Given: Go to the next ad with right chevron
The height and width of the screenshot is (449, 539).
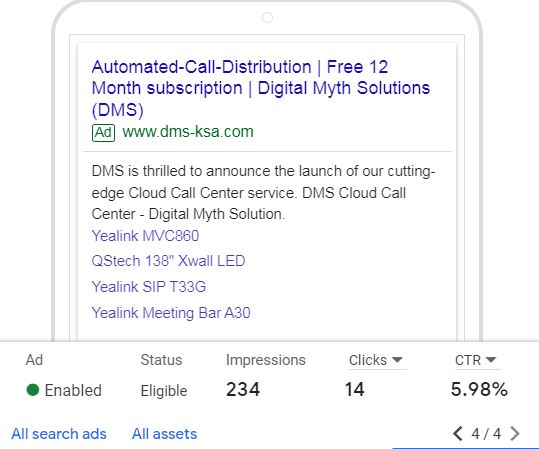Looking at the screenshot, I should click(x=515, y=434).
